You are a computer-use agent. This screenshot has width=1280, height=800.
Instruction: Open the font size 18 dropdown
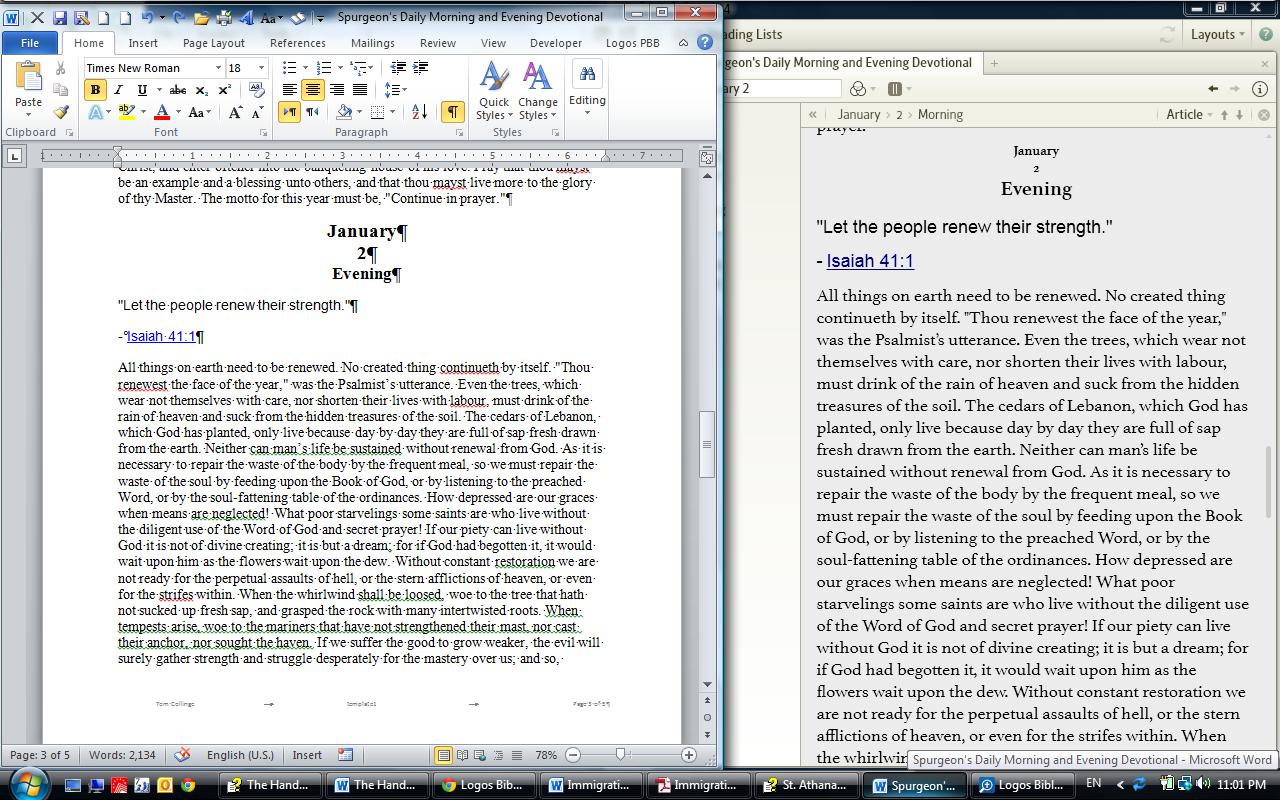tap(261, 68)
